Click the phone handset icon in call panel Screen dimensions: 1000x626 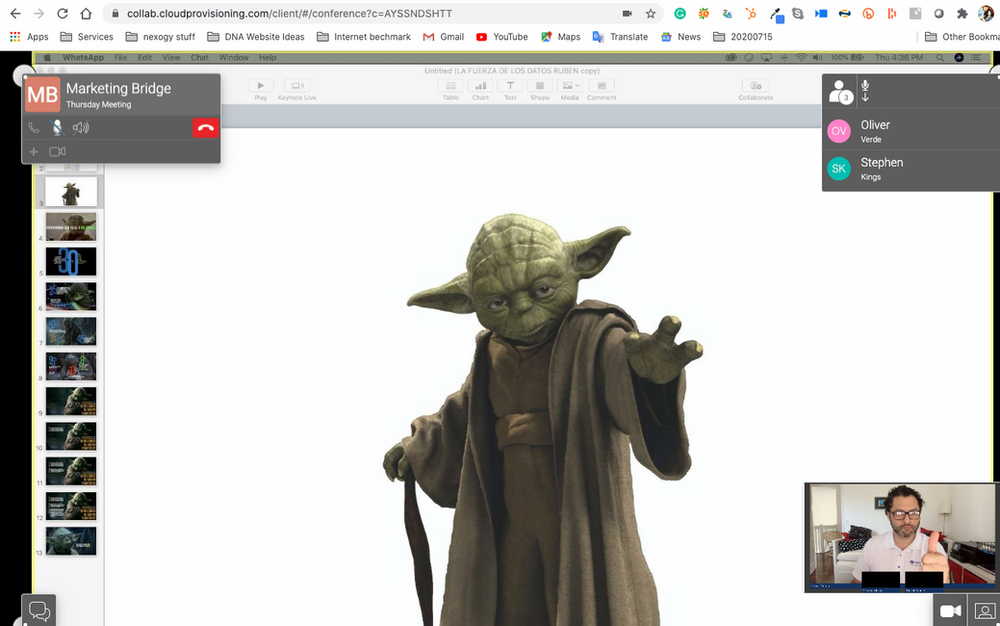34,127
